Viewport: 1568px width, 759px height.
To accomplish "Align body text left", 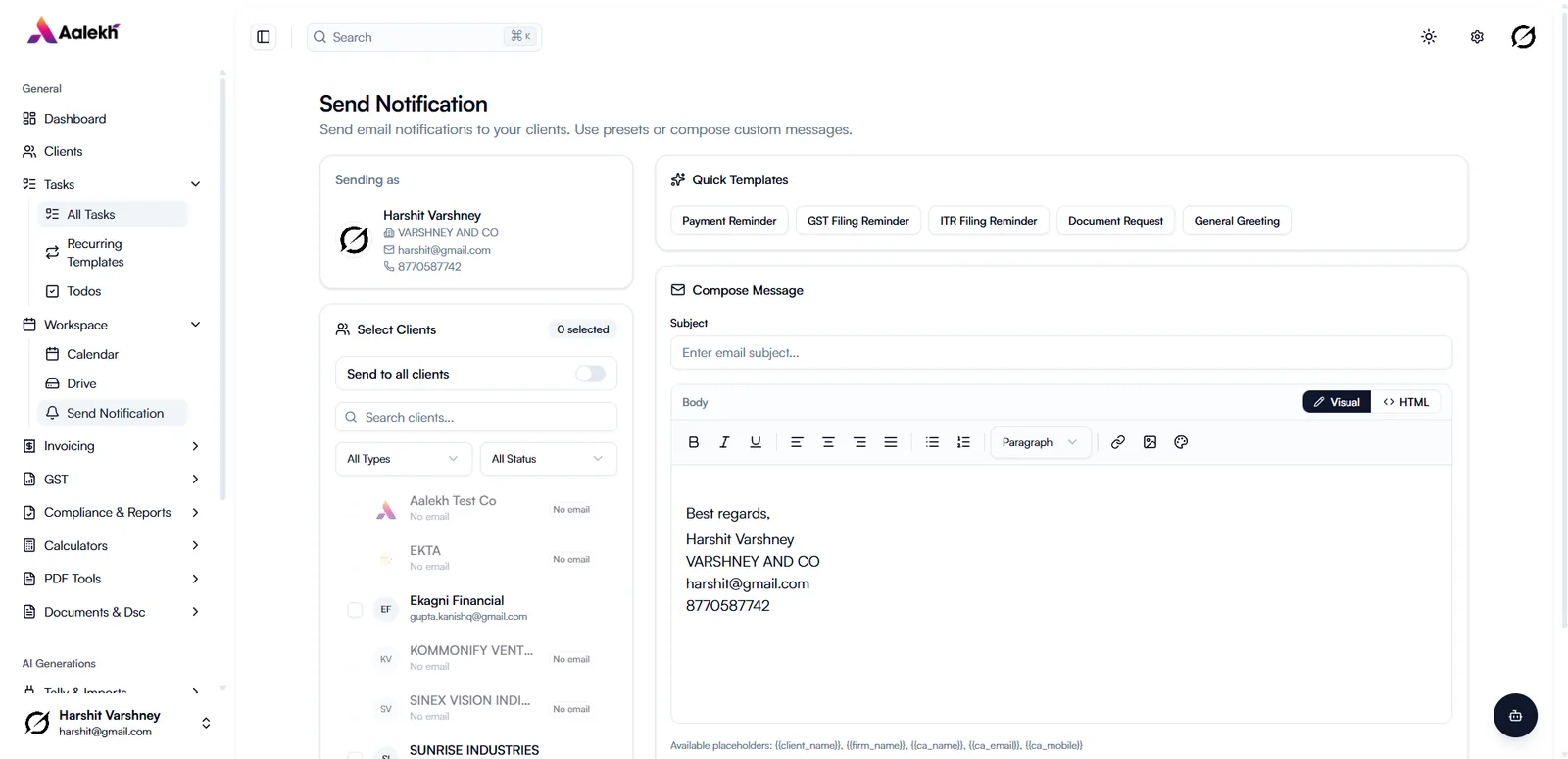I will coord(797,442).
